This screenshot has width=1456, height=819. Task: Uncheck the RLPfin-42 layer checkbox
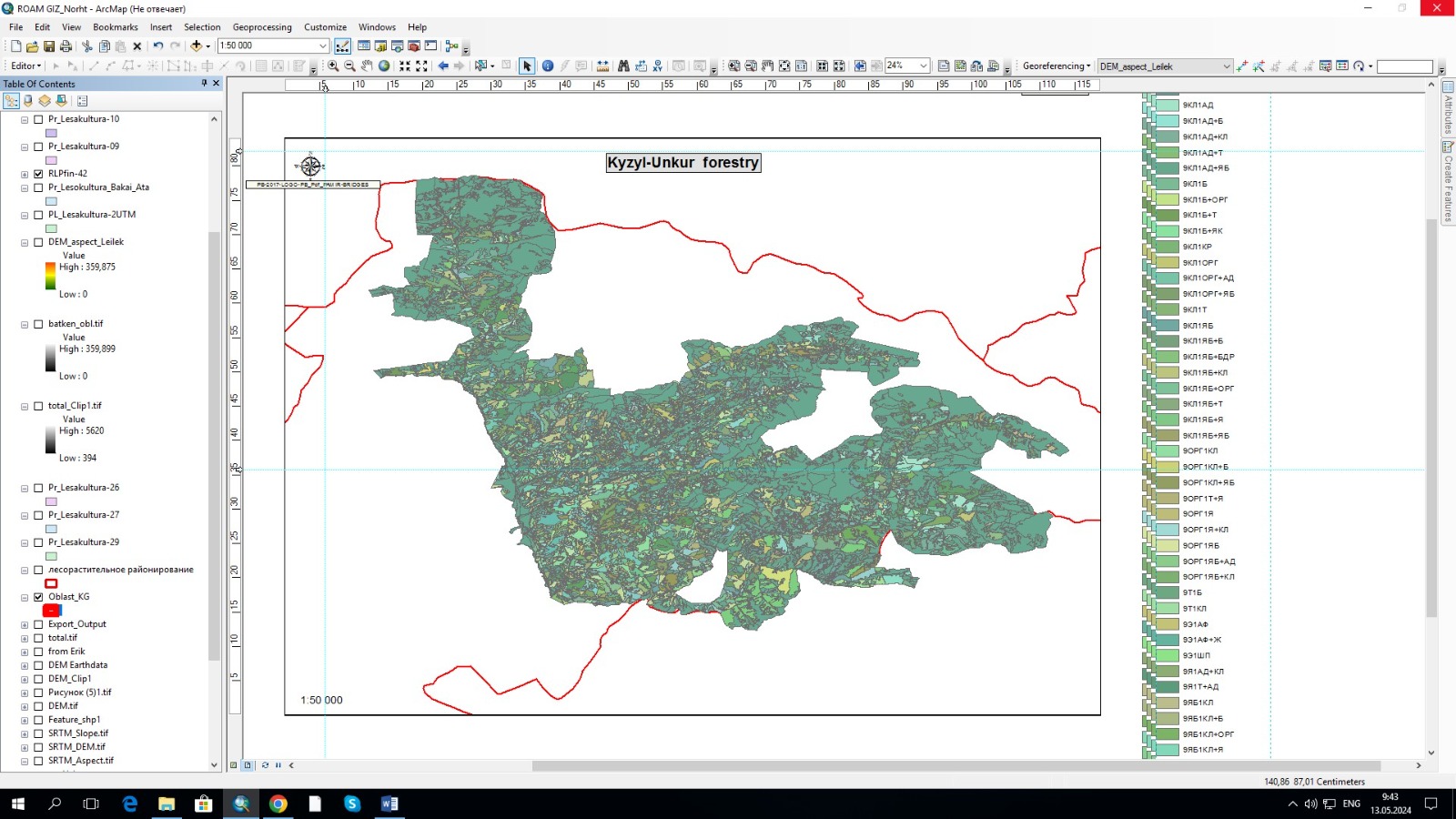pos(38,174)
